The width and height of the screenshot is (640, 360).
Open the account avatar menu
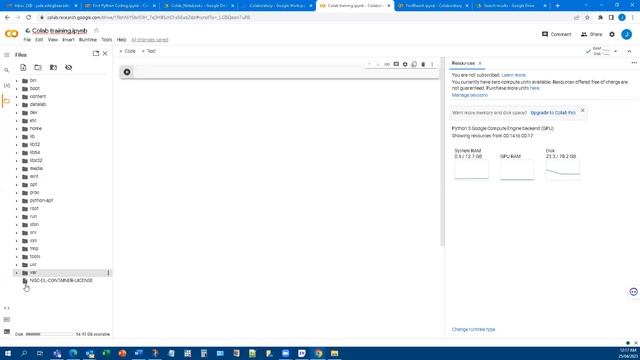[627, 34]
